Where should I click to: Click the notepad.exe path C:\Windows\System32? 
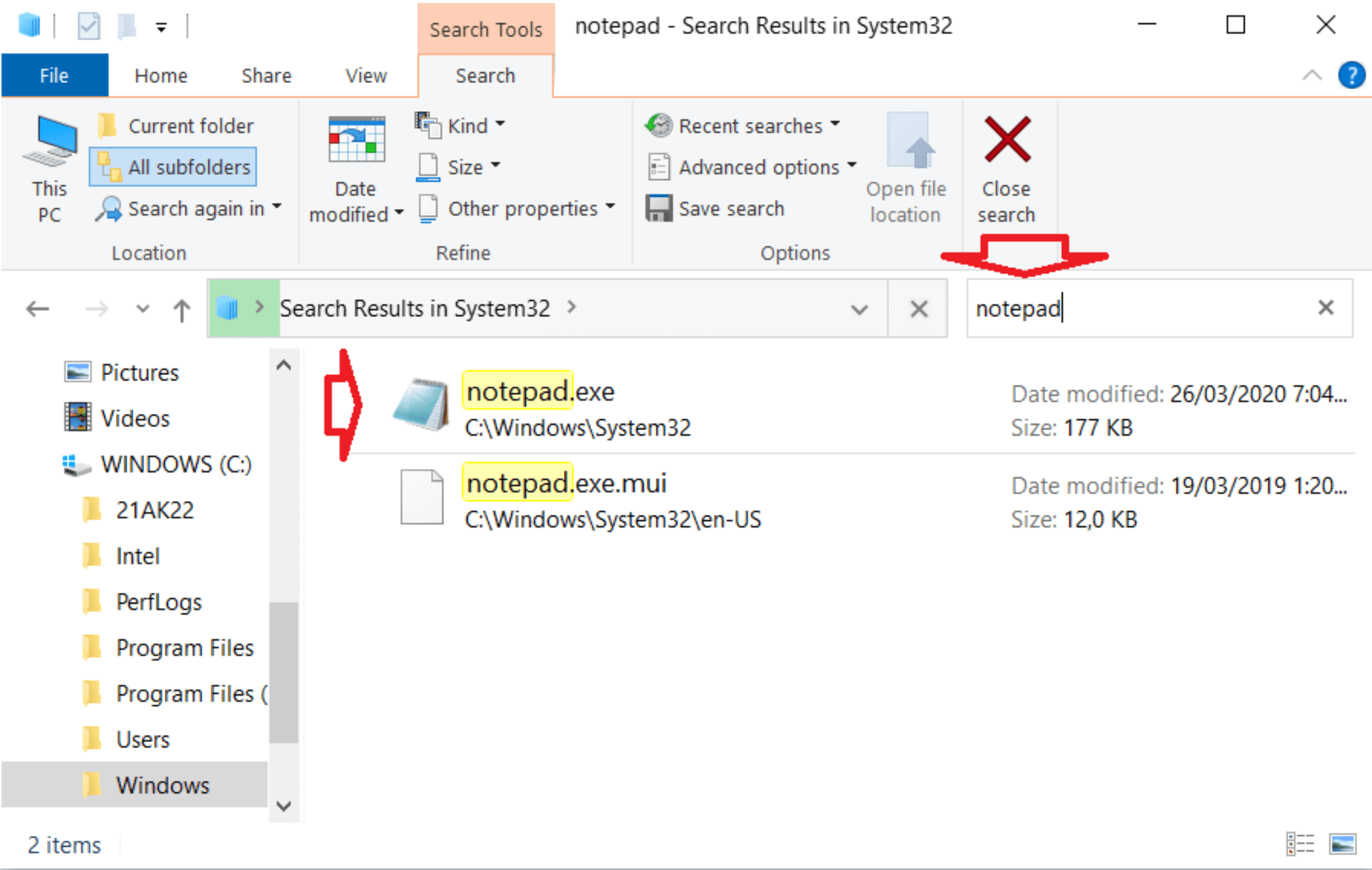click(577, 428)
